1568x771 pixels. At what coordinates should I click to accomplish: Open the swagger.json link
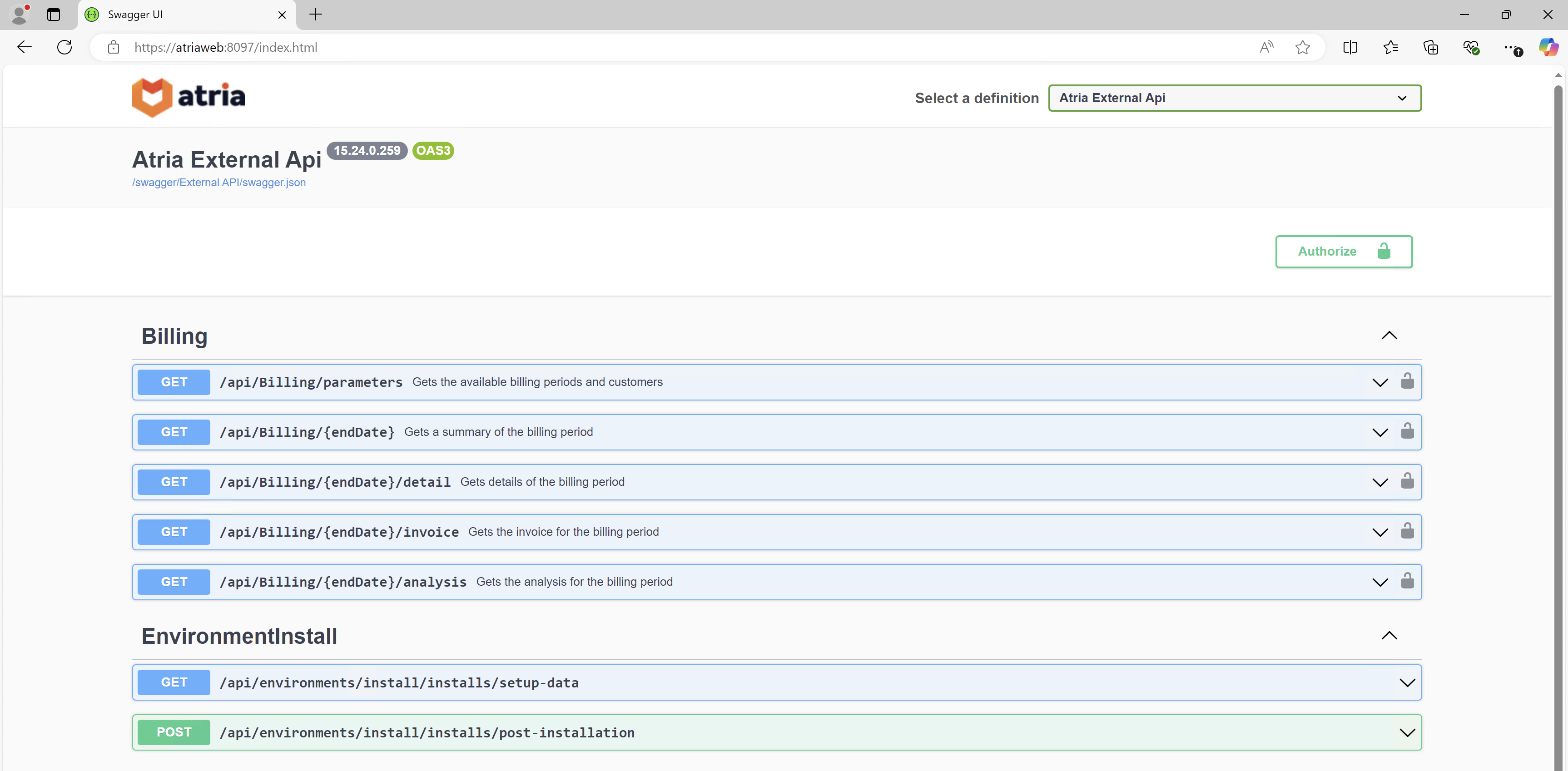219,182
